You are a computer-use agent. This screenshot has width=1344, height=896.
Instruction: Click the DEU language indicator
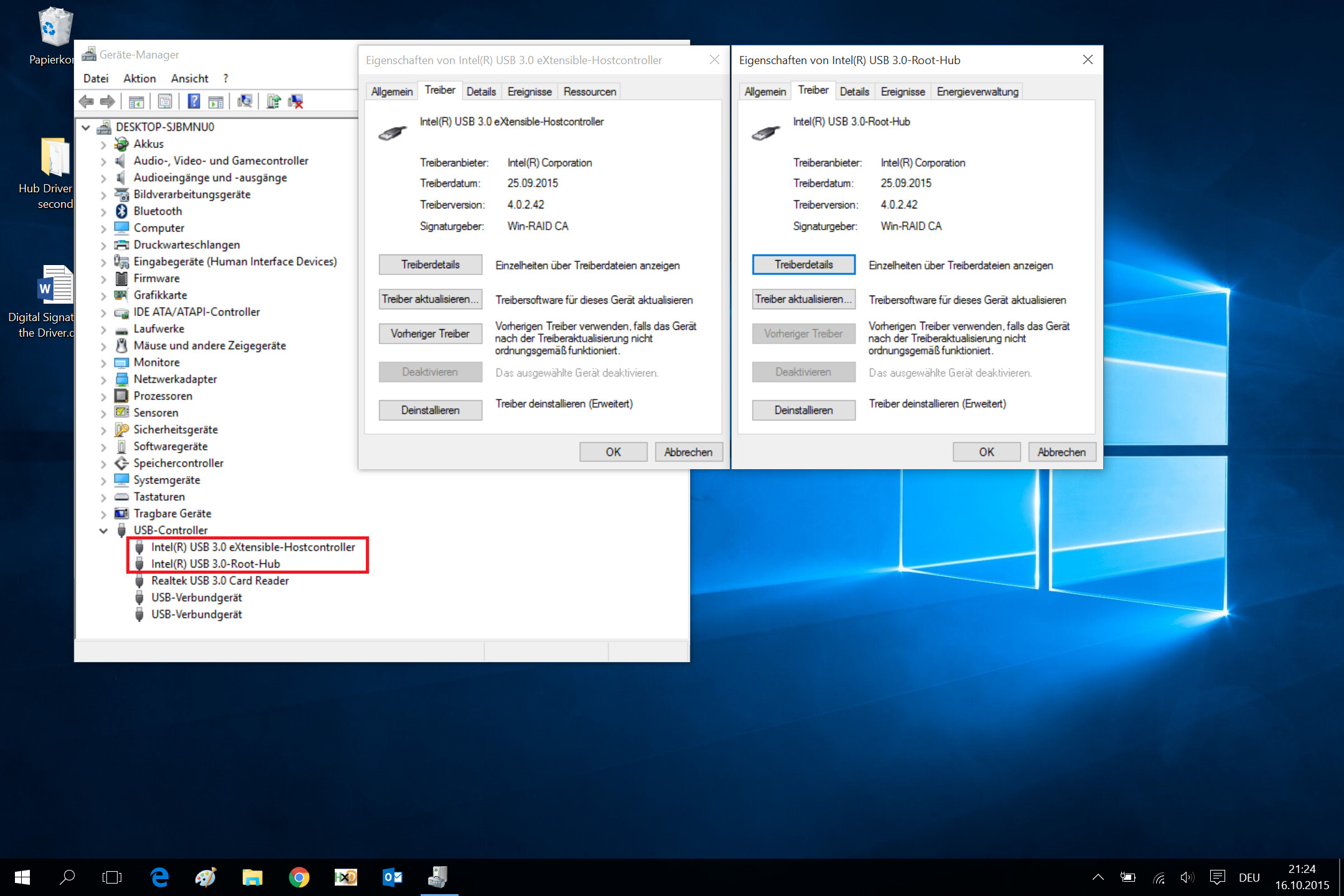(x=1249, y=877)
